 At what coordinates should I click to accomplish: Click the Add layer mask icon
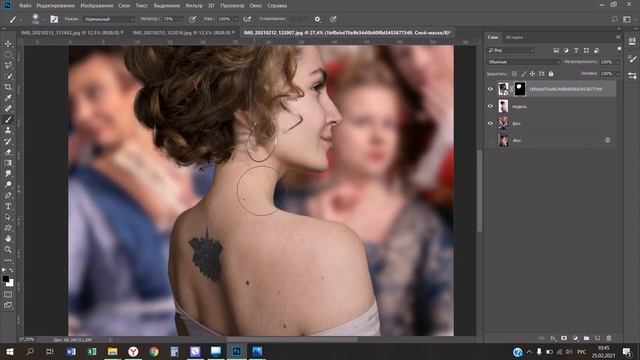[x=564, y=338]
